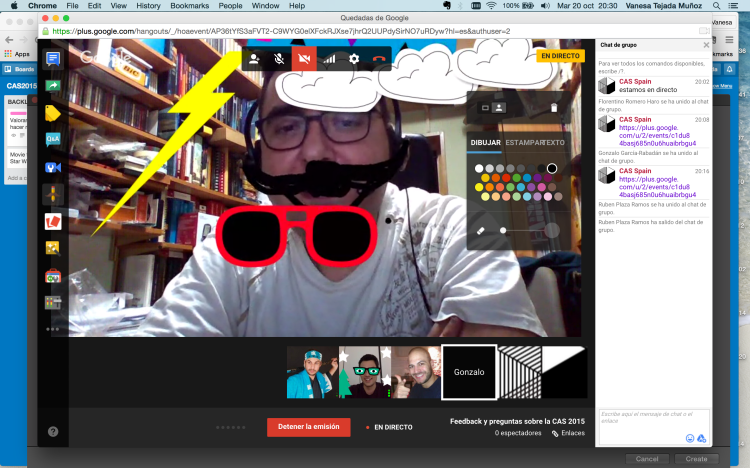This screenshot has width=750, height=468.
Task: Pick the bright yellow color swatch
Action: 479,187
